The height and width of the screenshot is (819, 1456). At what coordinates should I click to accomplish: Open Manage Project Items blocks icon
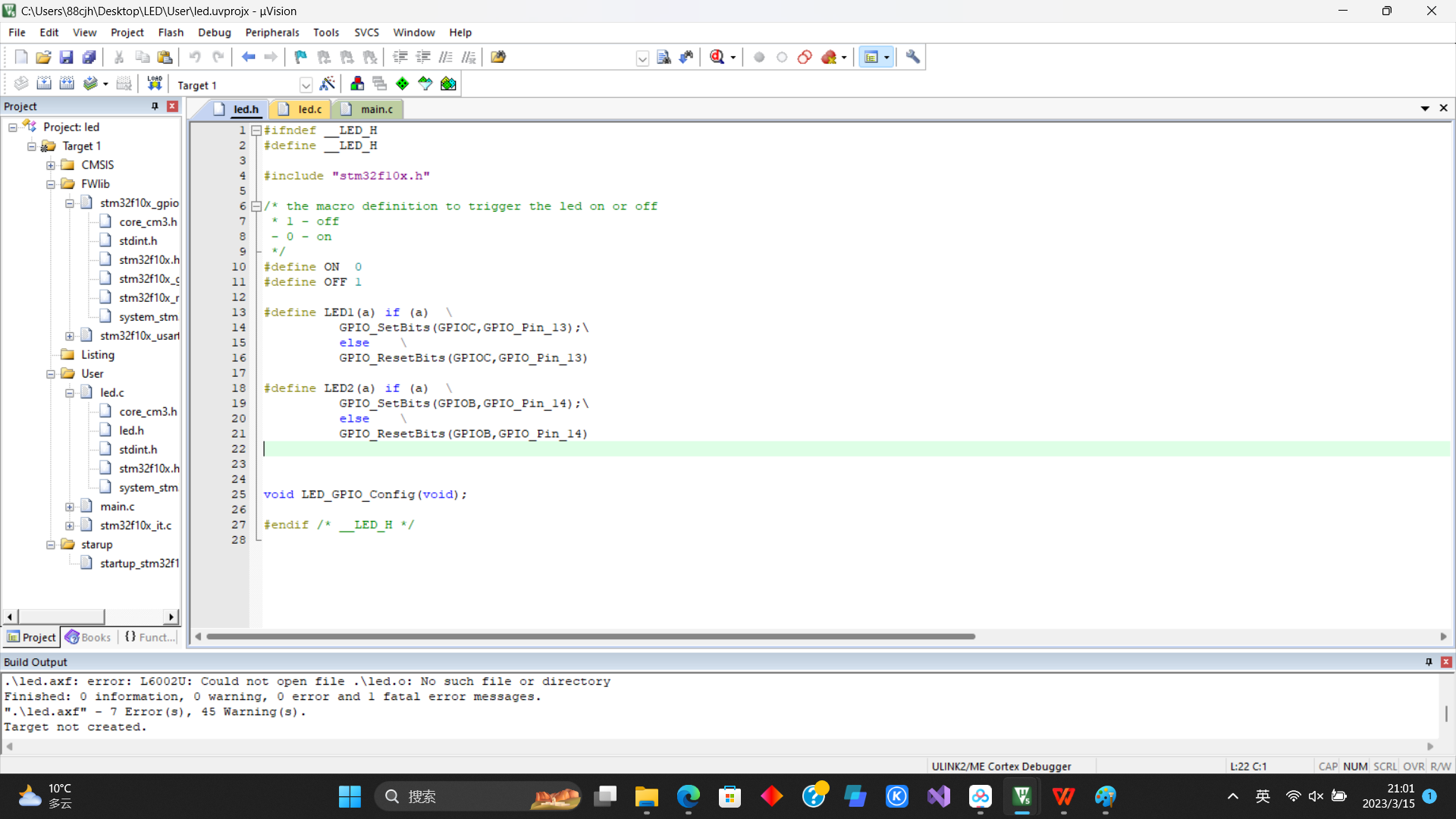(x=357, y=83)
